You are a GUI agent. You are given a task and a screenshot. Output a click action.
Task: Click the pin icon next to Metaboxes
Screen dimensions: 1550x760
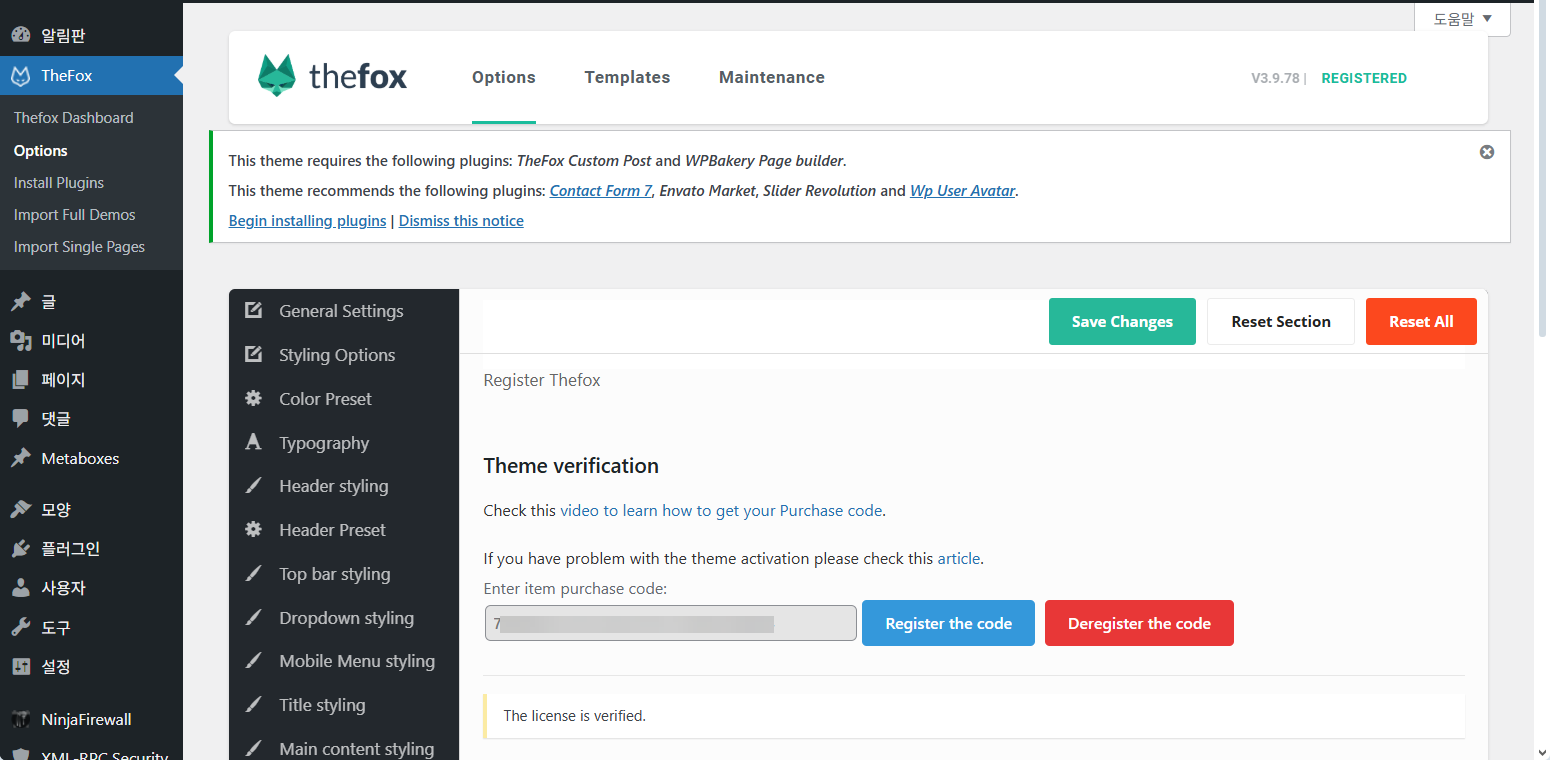tap(20, 458)
